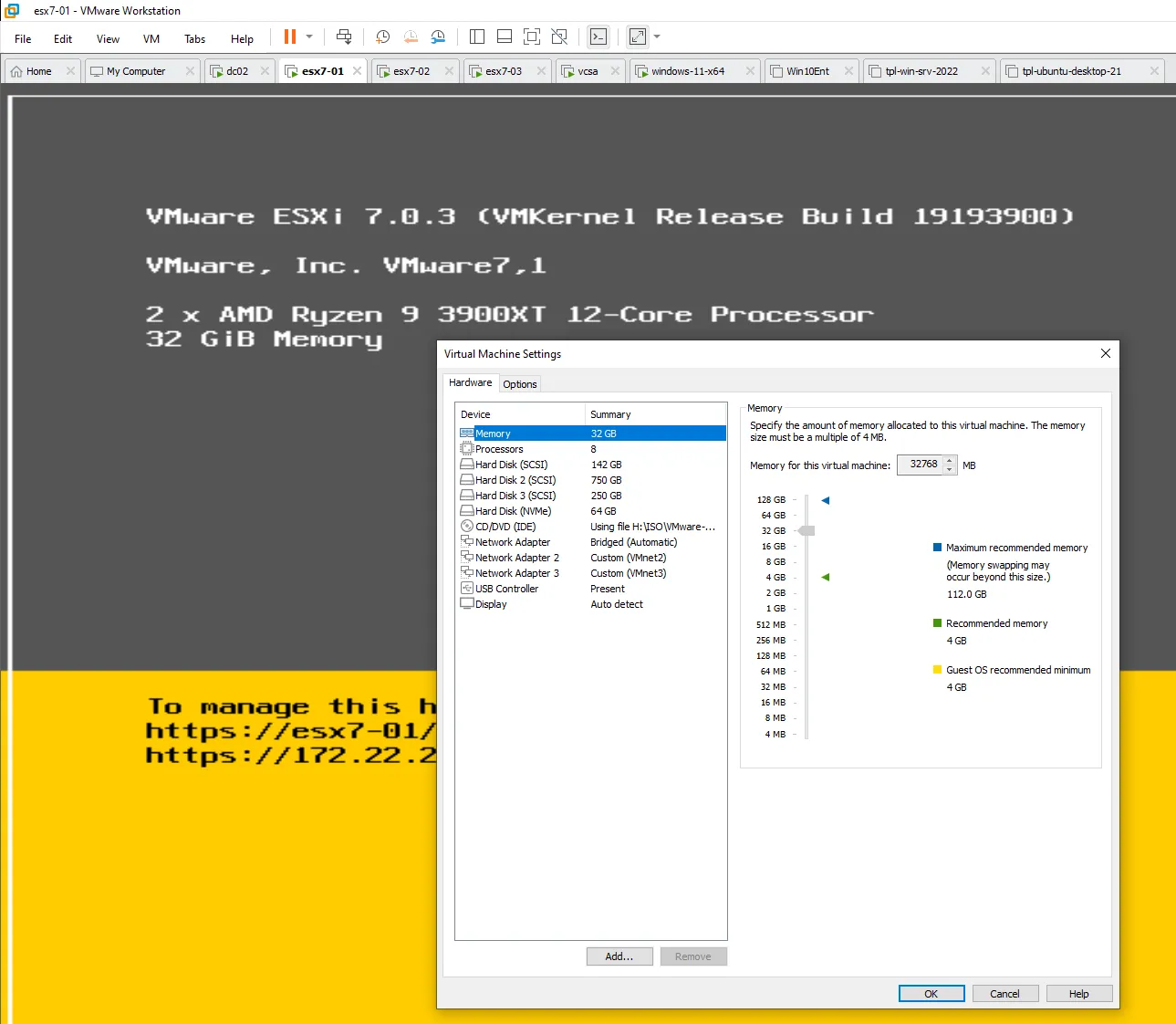1176x1024 pixels.
Task: Open Snapshot Manager using the blue clock icon
Action: (x=438, y=37)
